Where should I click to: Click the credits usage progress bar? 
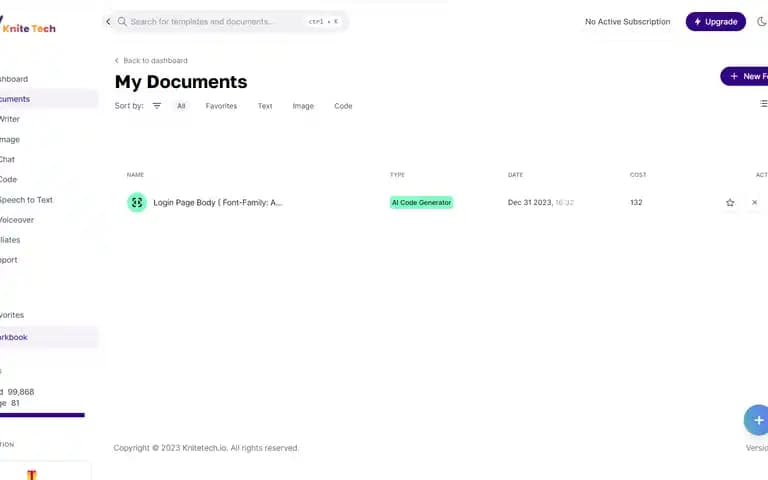pos(42,415)
